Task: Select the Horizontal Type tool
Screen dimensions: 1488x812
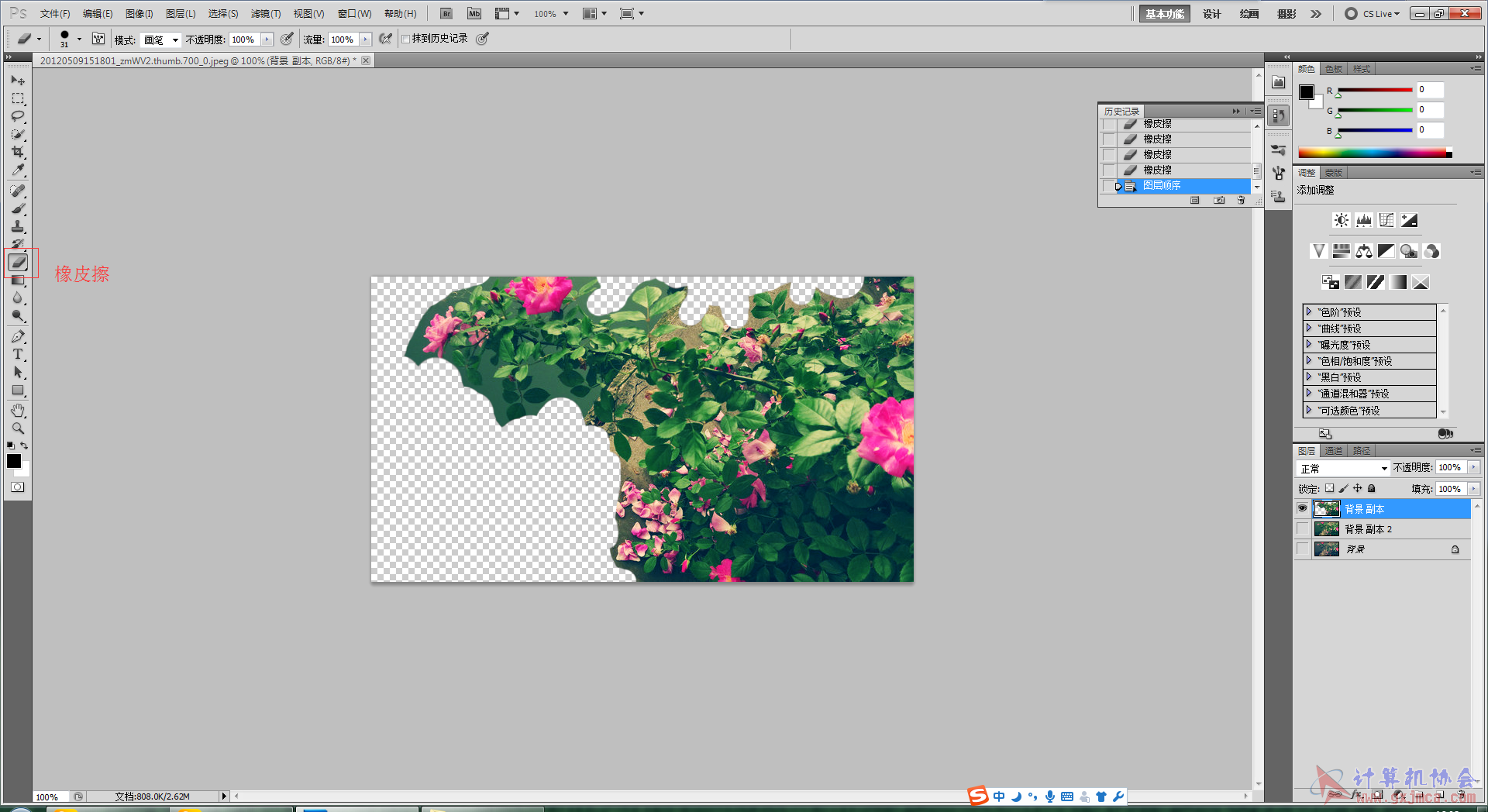Action: (x=18, y=354)
